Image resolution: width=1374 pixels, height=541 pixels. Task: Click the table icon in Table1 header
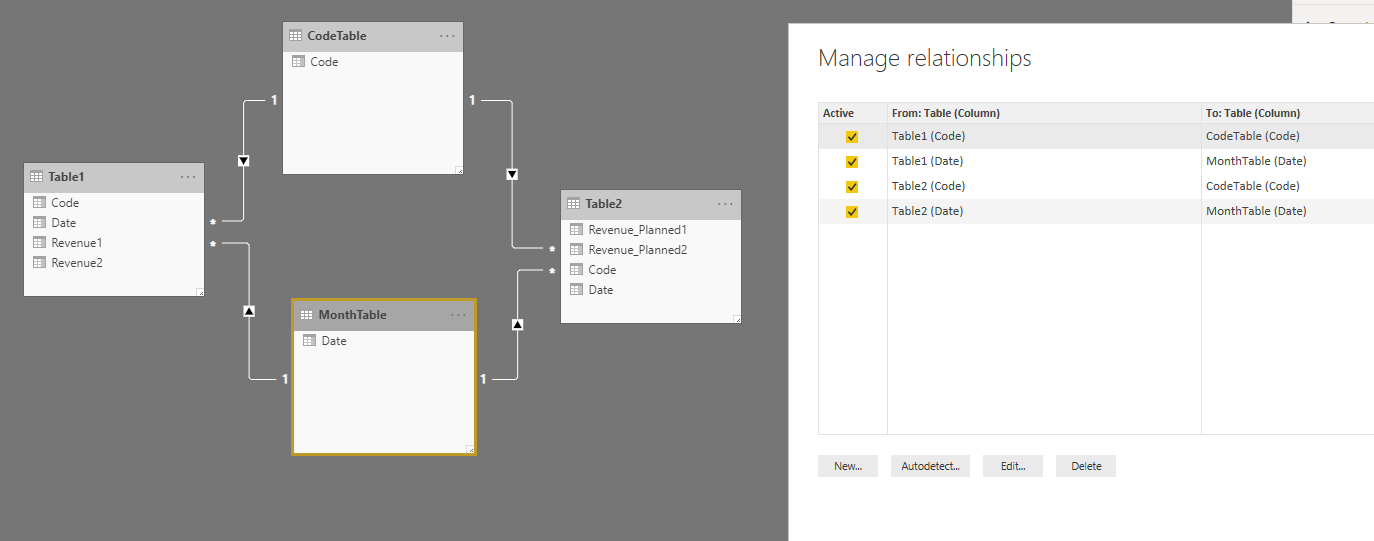36,177
